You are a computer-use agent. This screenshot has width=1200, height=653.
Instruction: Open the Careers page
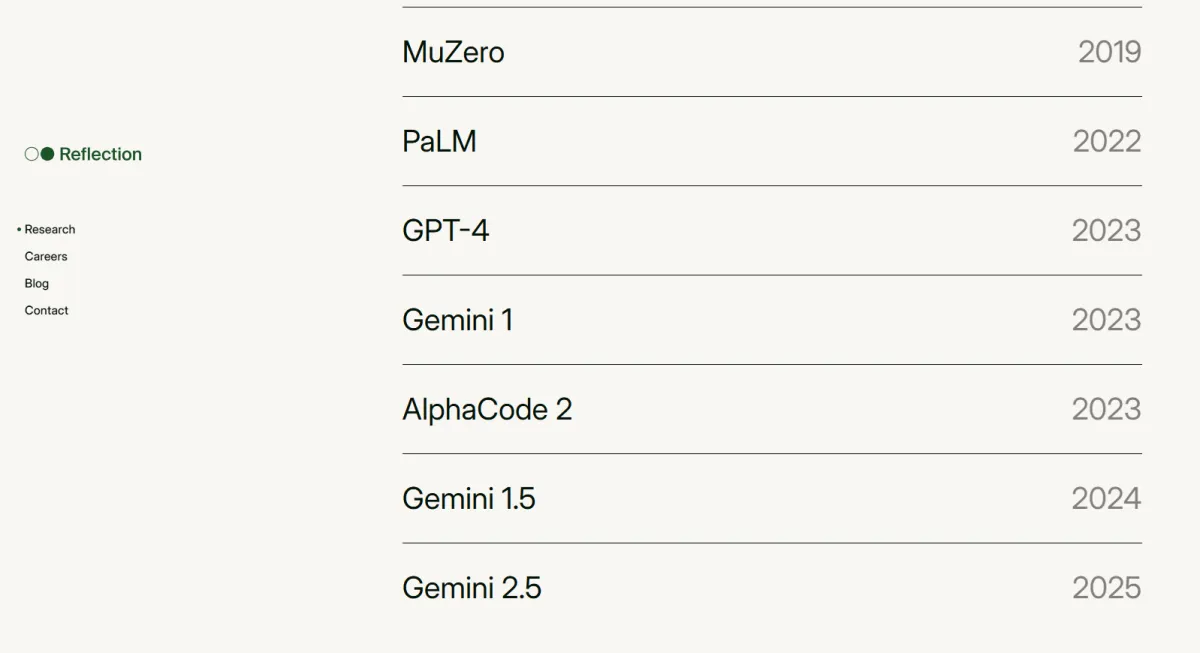tap(46, 256)
